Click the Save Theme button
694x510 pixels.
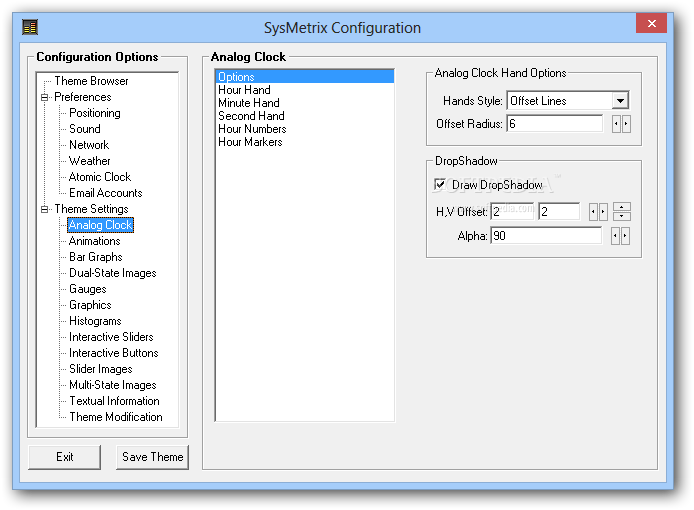pyautogui.click(x=152, y=457)
